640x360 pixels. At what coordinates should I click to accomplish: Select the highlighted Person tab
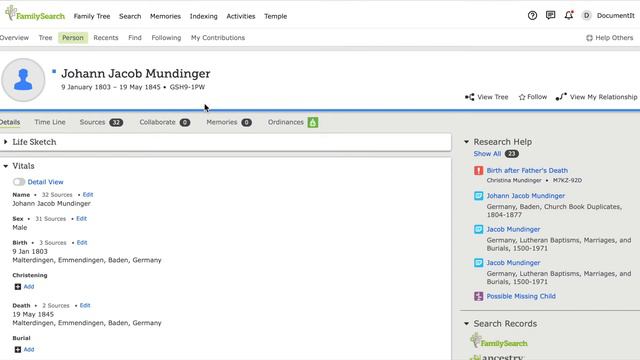point(73,38)
